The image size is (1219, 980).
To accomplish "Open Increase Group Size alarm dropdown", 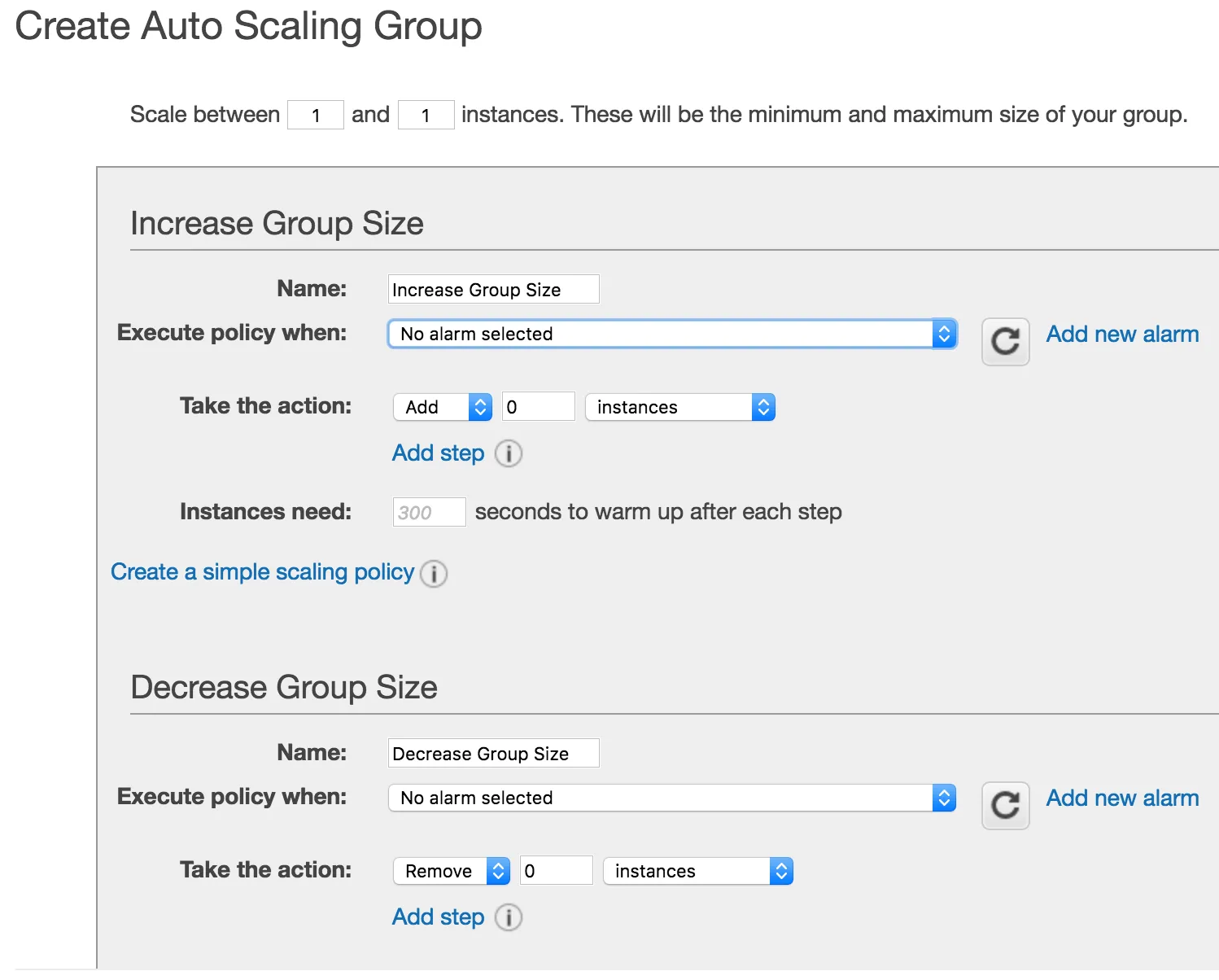I will (671, 334).
